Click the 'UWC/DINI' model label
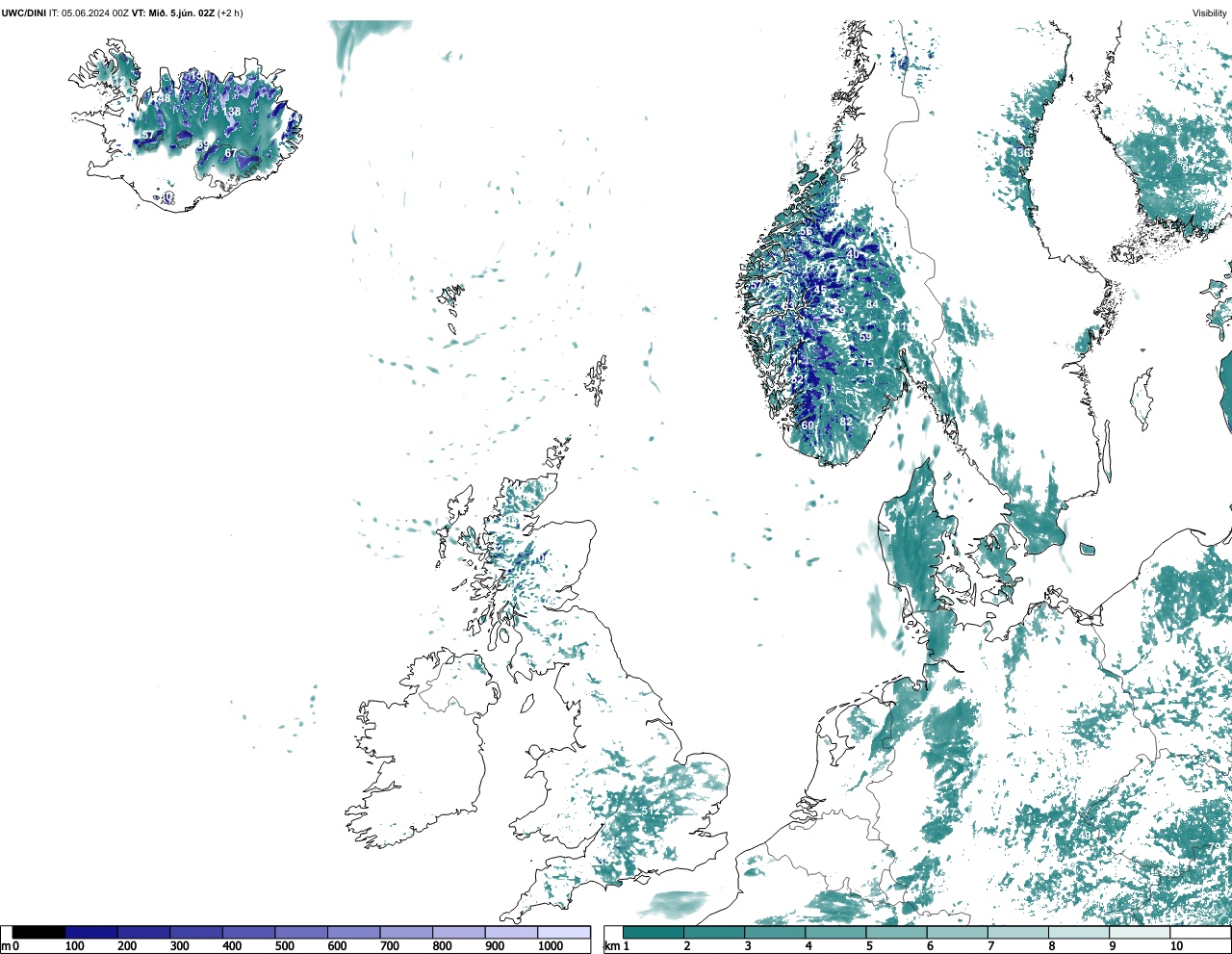This screenshot has width=1232, height=954. pyautogui.click(x=24, y=13)
